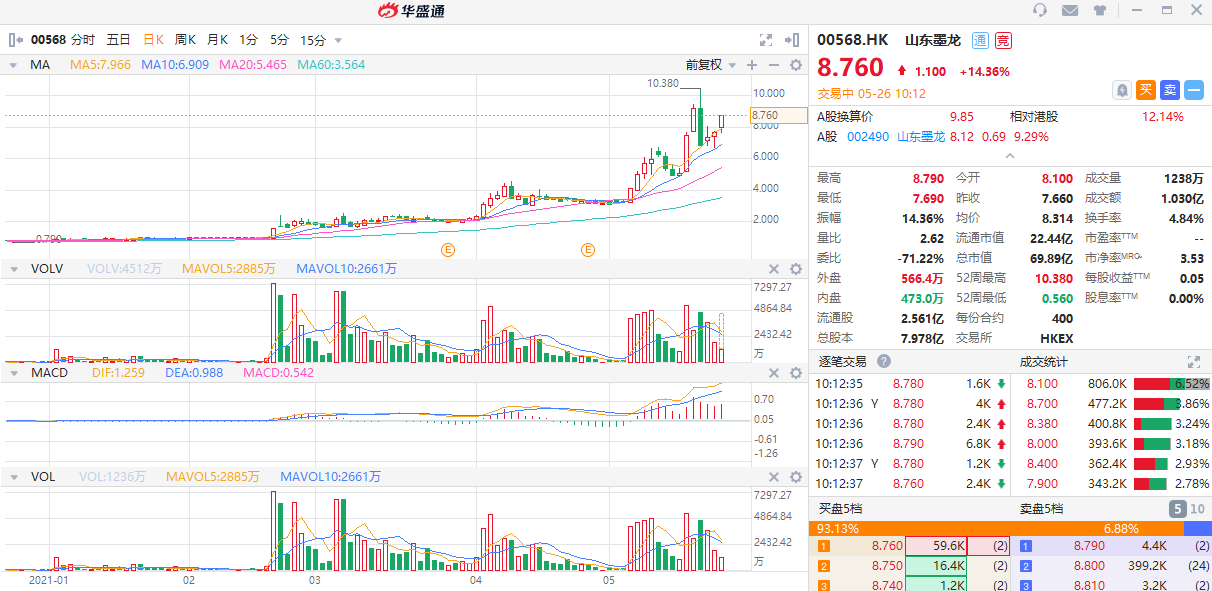Open more timeframes dropdown after 15分
This screenshot has height=591, width=1212.
[x=338, y=40]
